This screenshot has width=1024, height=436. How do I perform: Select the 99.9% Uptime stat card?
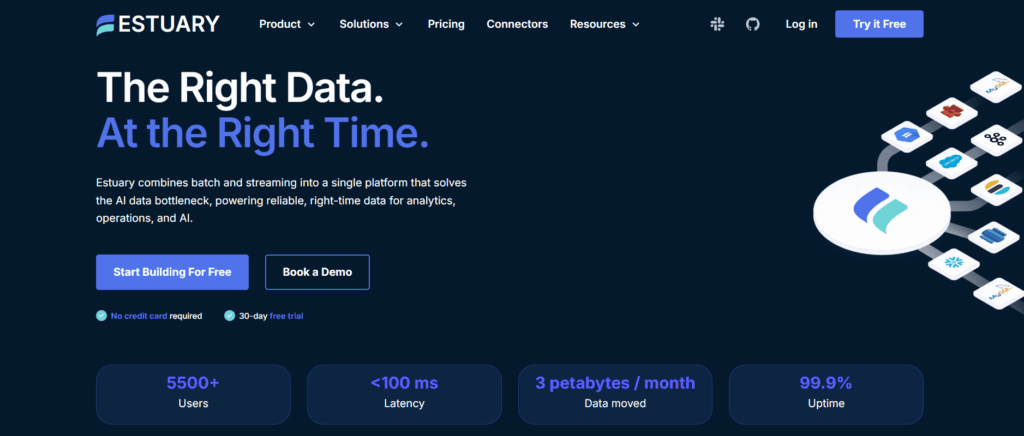click(825, 393)
